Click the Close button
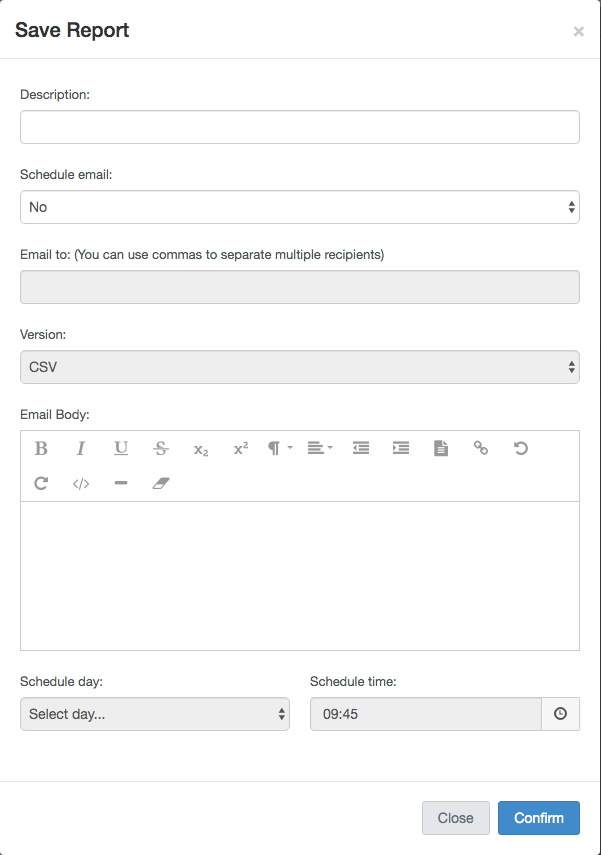Image resolution: width=601 pixels, height=855 pixels. [x=455, y=818]
